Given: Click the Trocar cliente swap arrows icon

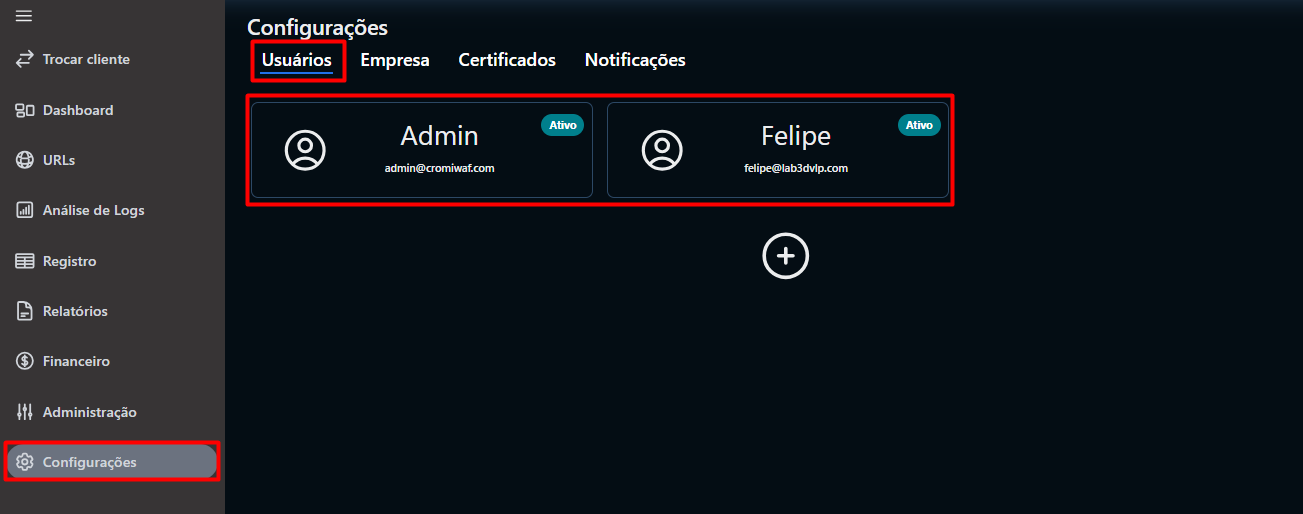Looking at the screenshot, I should click(x=25, y=59).
